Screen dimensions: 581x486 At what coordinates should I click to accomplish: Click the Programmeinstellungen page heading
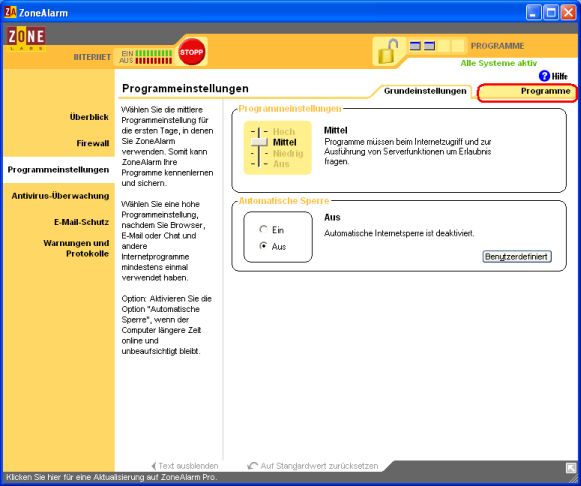coord(185,89)
